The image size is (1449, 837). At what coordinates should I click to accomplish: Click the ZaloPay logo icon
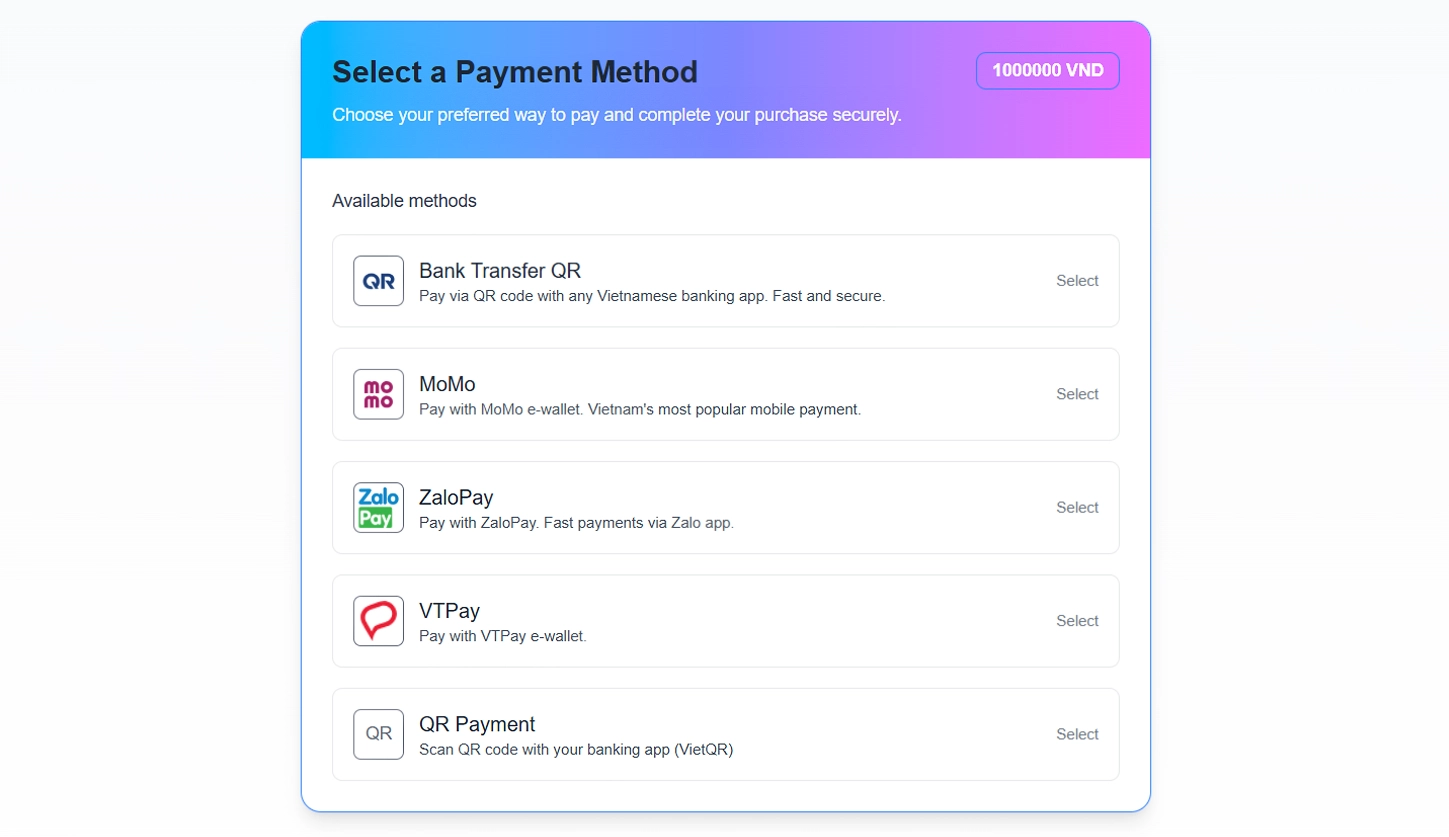pyautogui.click(x=378, y=507)
